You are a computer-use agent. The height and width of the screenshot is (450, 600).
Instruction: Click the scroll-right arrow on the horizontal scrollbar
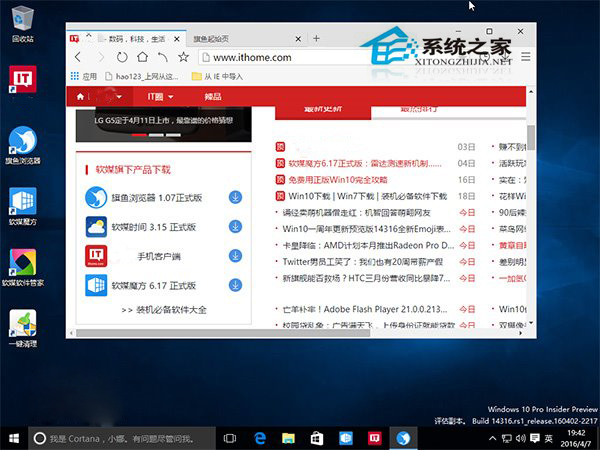(x=520, y=333)
